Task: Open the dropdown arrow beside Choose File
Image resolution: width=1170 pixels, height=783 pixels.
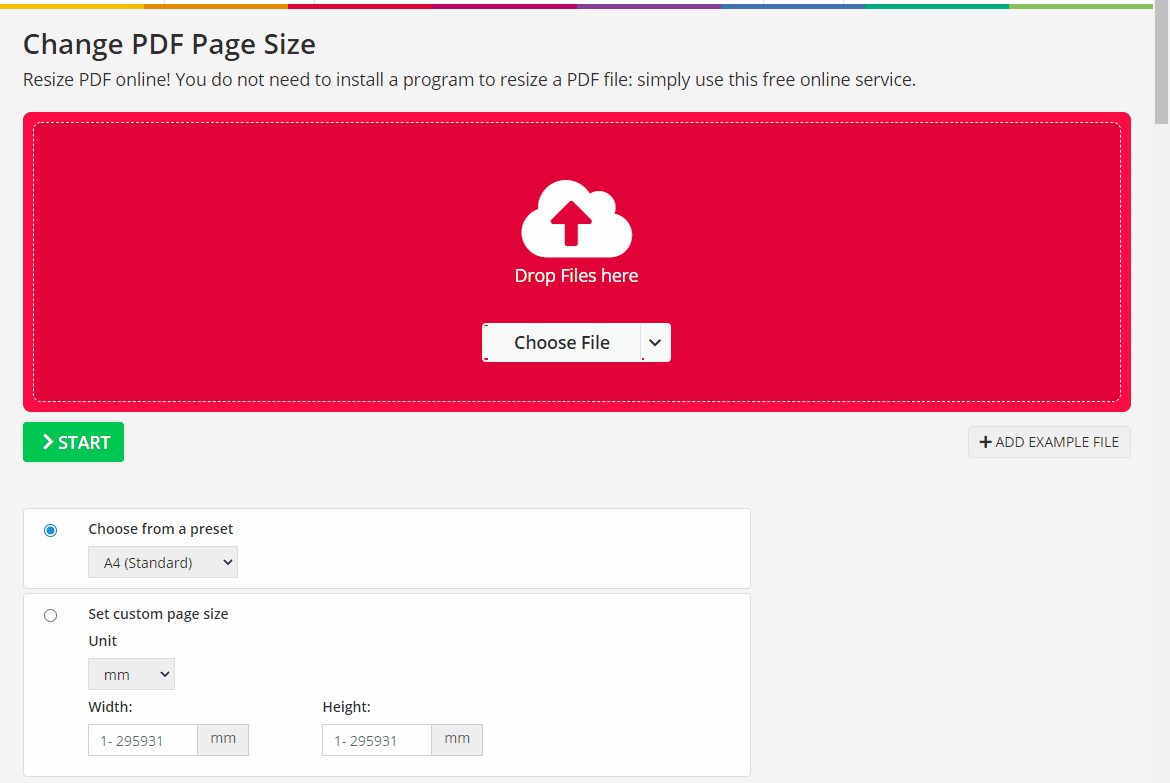Action: [655, 343]
